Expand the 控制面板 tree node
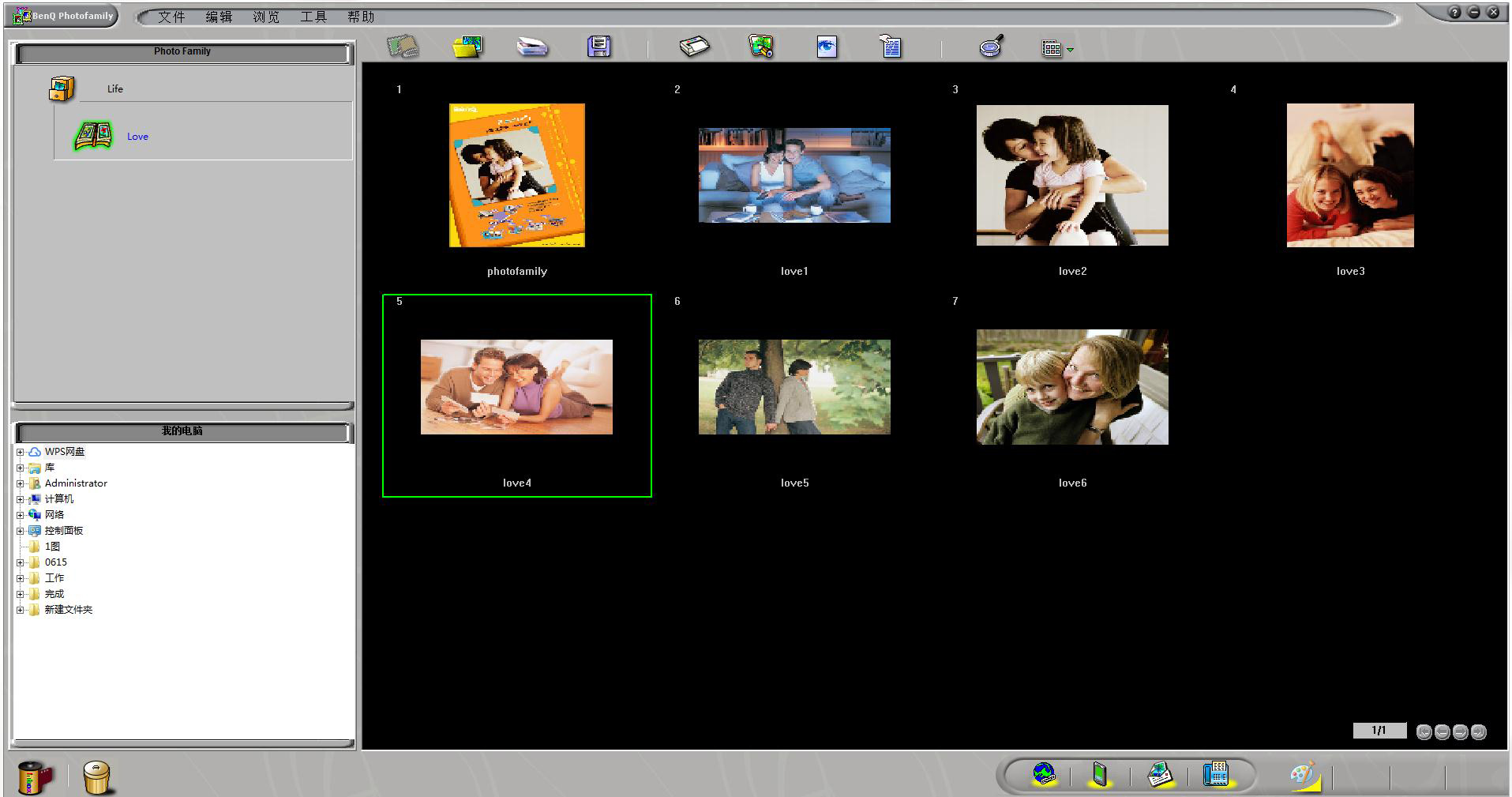 point(20,531)
